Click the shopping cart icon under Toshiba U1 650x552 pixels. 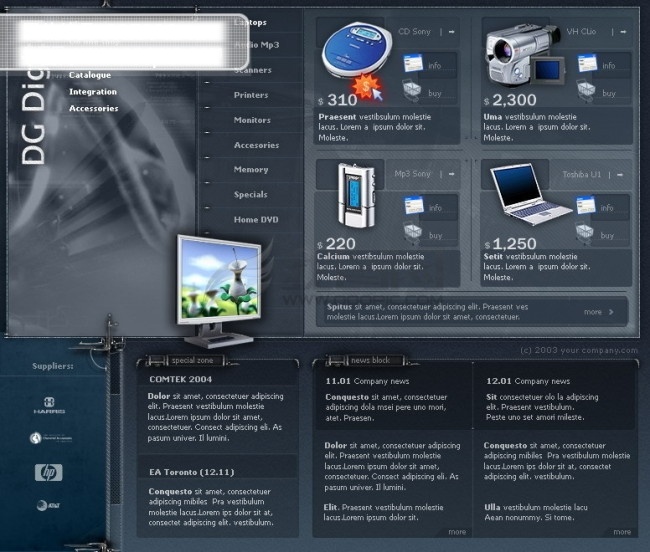click(585, 232)
